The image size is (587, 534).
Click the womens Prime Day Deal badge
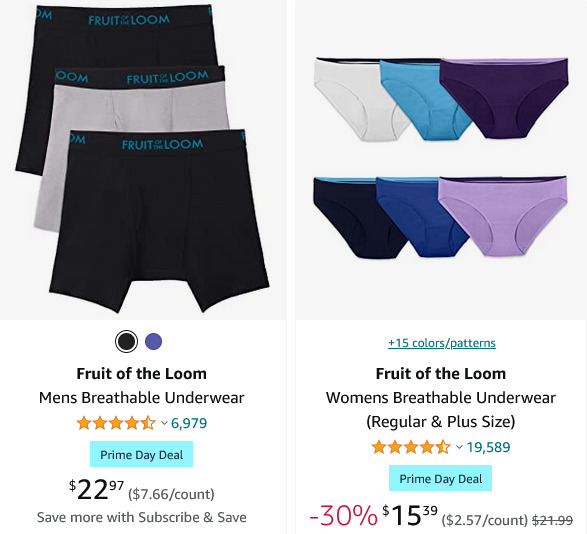(440, 478)
